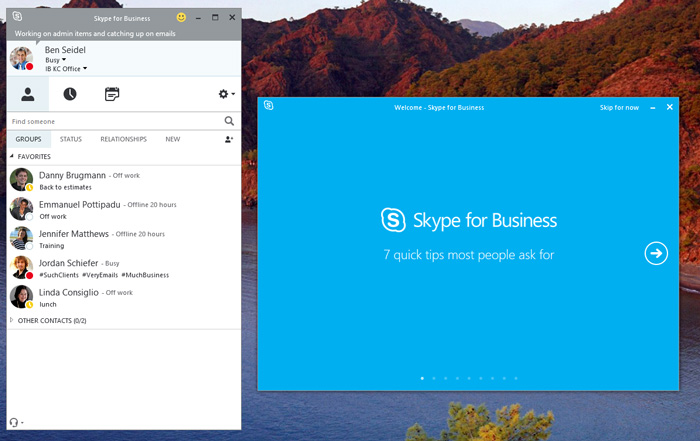Screen dimensions: 700x441
Task: Click the 'lunch' note under Linda
Action: click(x=48, y=304)
